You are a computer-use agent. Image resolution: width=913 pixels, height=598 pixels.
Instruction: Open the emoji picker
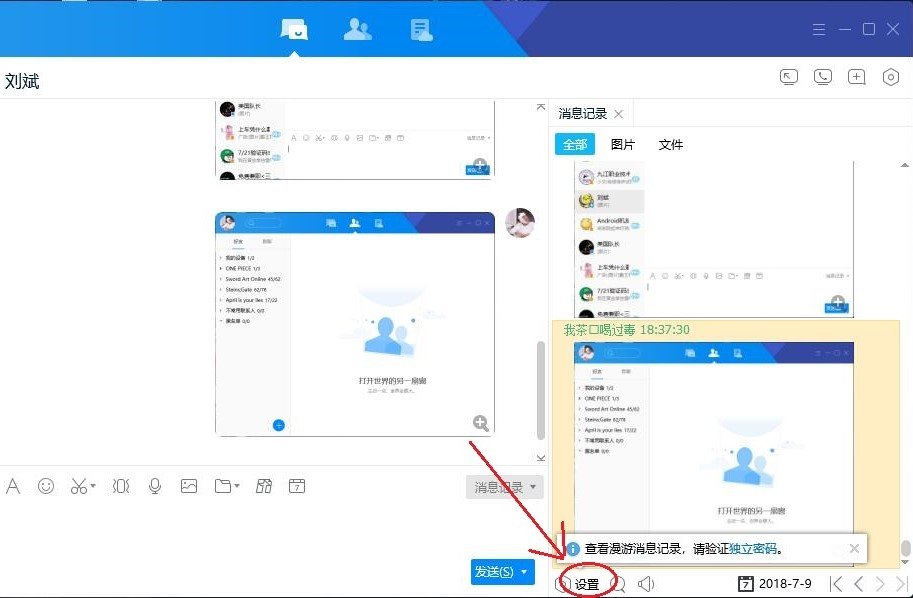46,486
